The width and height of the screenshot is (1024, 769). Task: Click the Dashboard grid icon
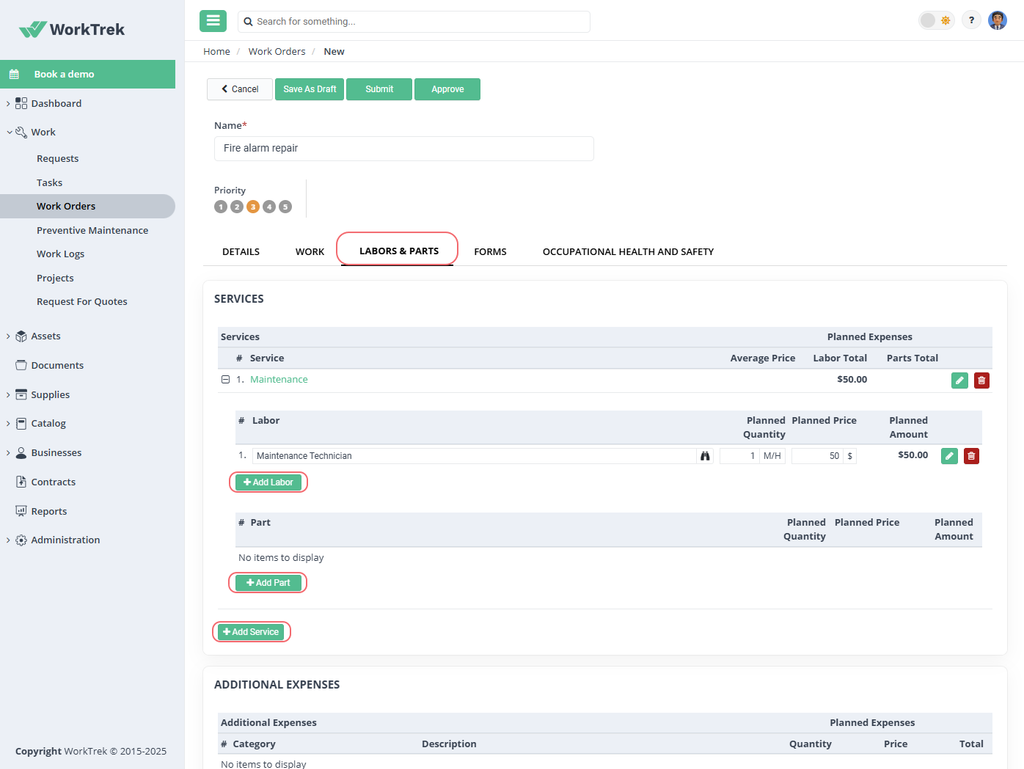21,103
